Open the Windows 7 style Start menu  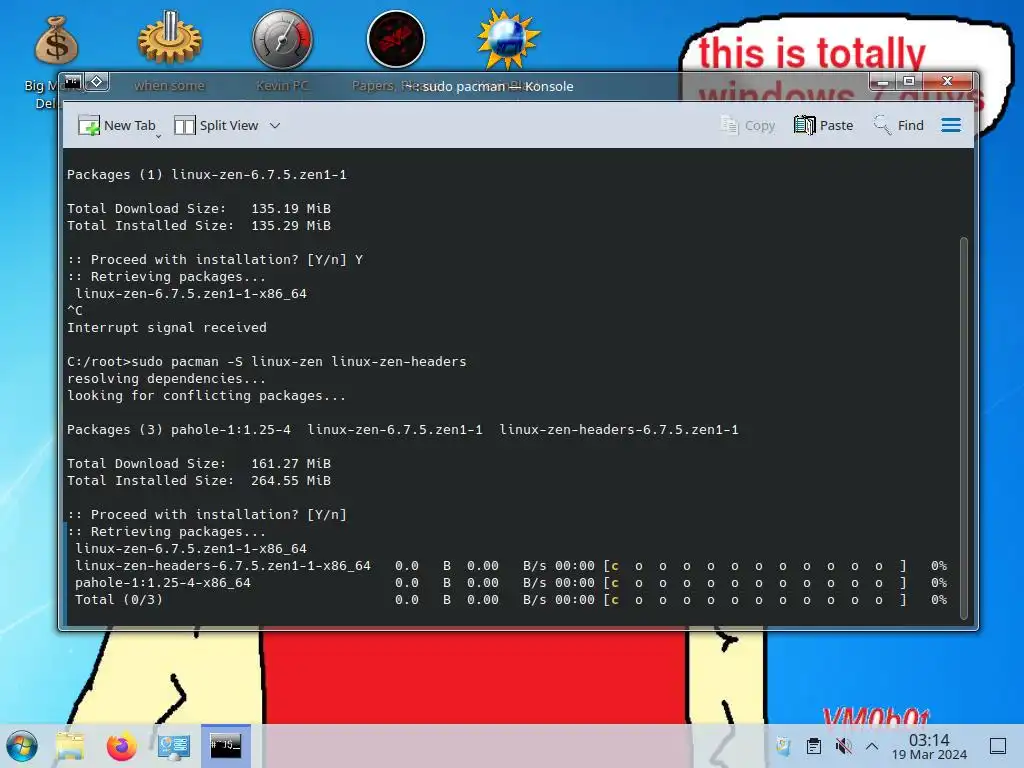click(x=22, y=746)
